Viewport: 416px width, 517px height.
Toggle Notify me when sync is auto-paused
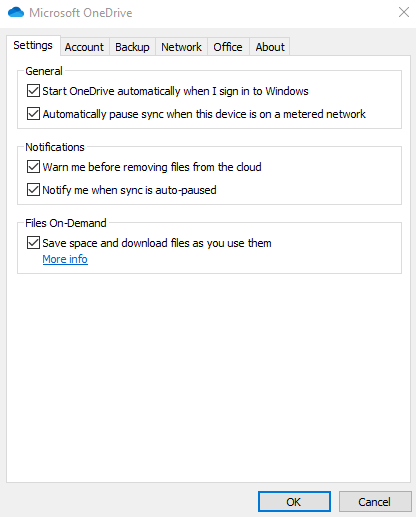pos(33,190)
